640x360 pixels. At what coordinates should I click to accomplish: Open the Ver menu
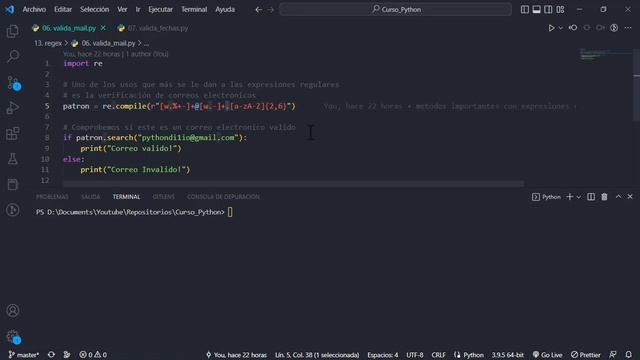click(x=122, y=9)
